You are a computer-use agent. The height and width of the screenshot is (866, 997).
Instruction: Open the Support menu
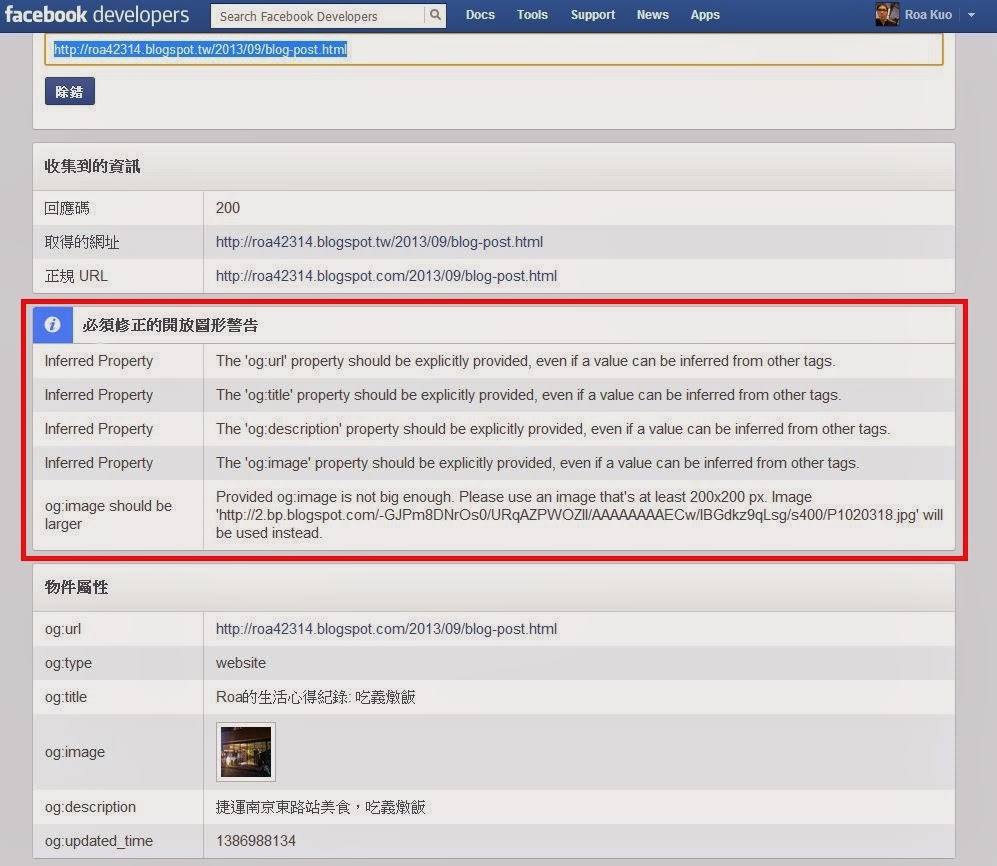point(593,15)
